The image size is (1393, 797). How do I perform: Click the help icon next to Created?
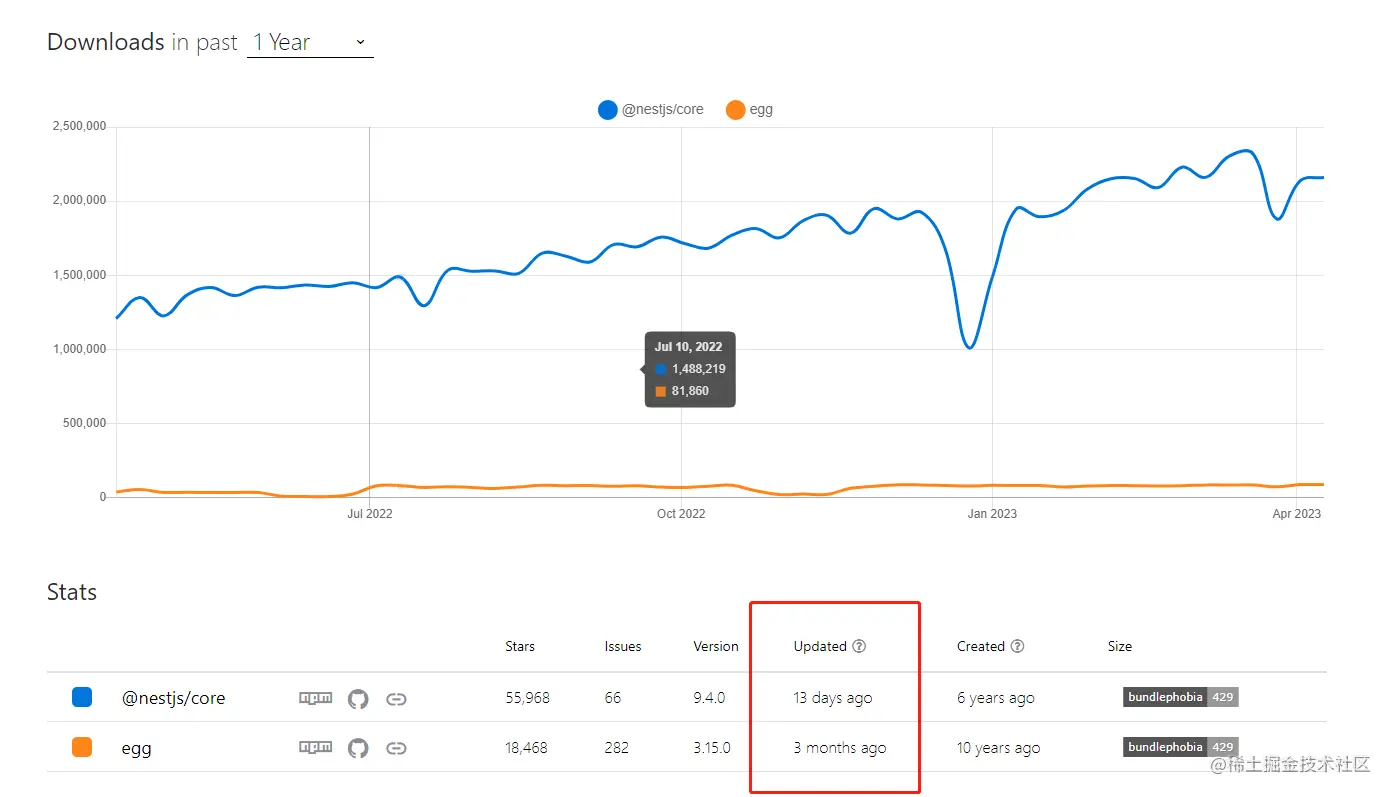pos(1017,646)
